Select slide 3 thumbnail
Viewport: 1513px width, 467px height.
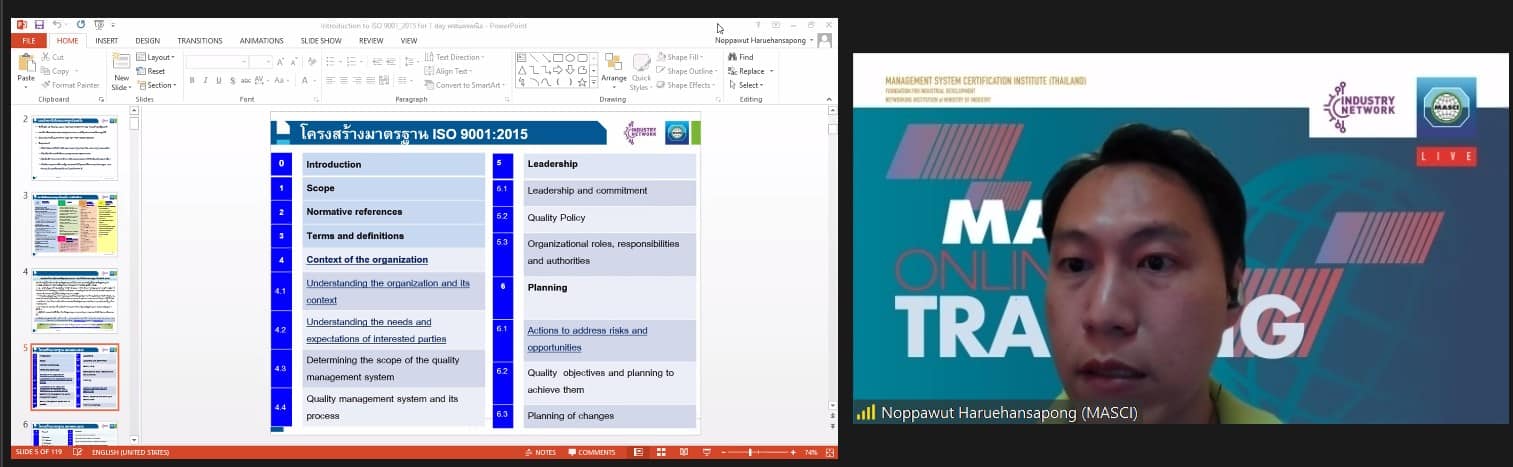75,225
